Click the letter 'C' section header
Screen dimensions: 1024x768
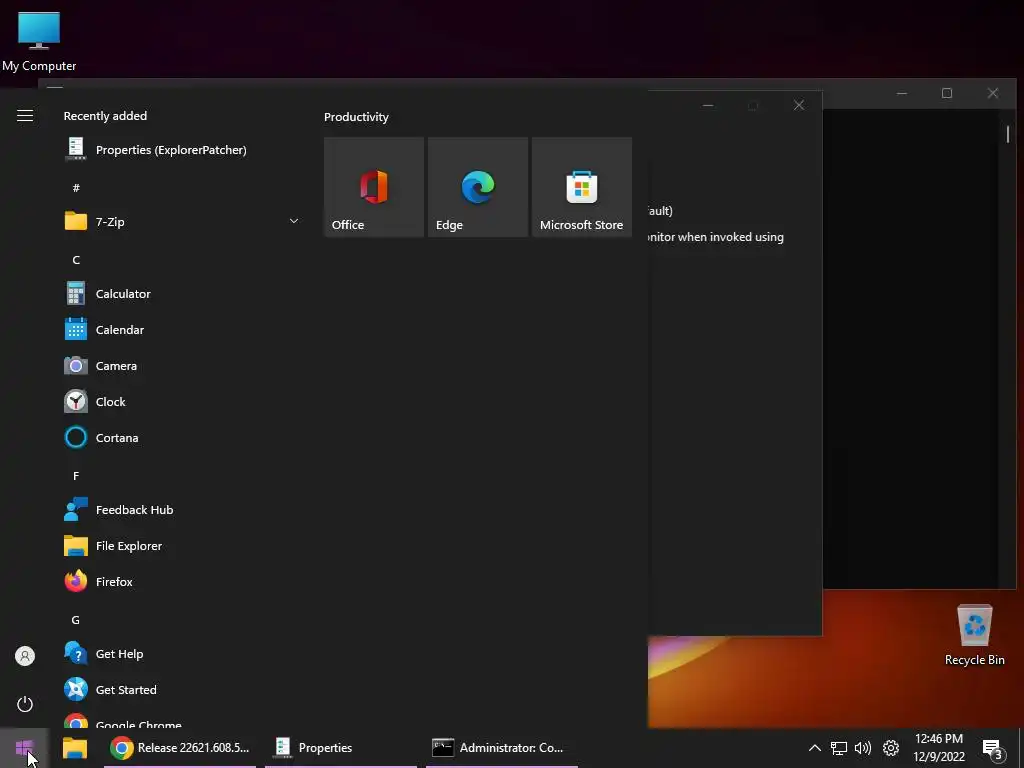click(76, 260)
